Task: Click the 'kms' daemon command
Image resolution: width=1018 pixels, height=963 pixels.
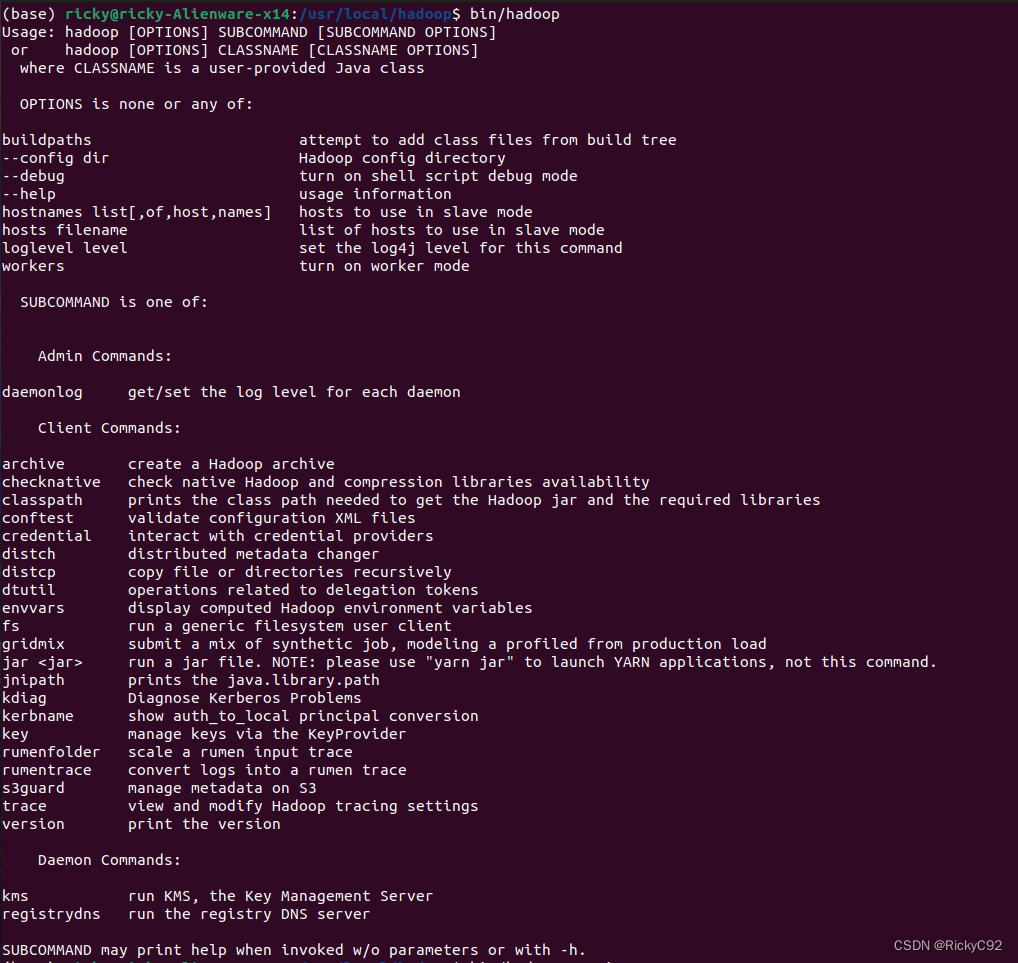Action: pos(15,896)
